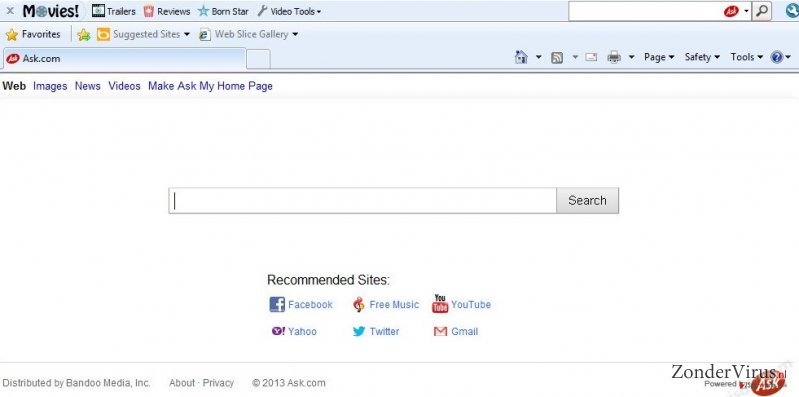
Task: Select the Ask.com browser tab
Action: tap(124, 59)
